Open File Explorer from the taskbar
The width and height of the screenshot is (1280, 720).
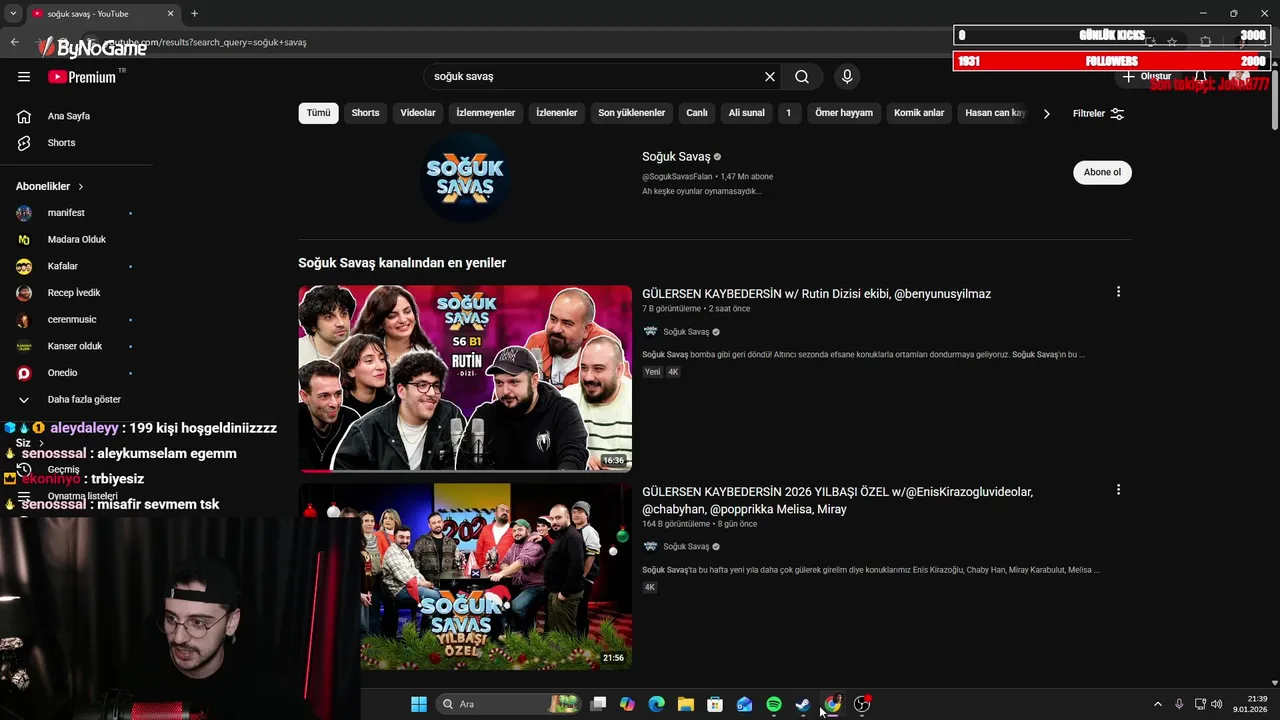click(685, 704)
